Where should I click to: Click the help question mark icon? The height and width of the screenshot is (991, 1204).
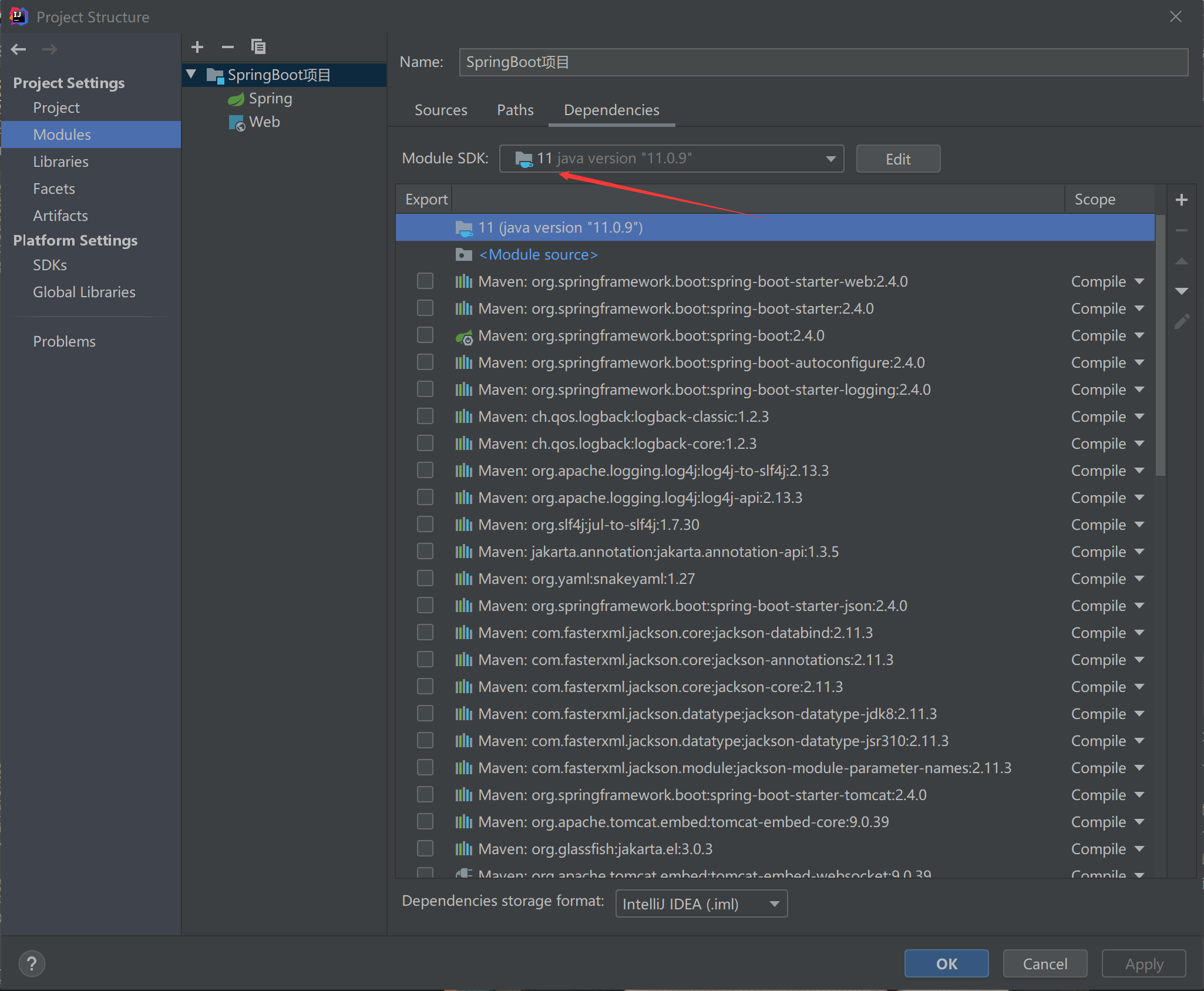[x=32, y=963]
